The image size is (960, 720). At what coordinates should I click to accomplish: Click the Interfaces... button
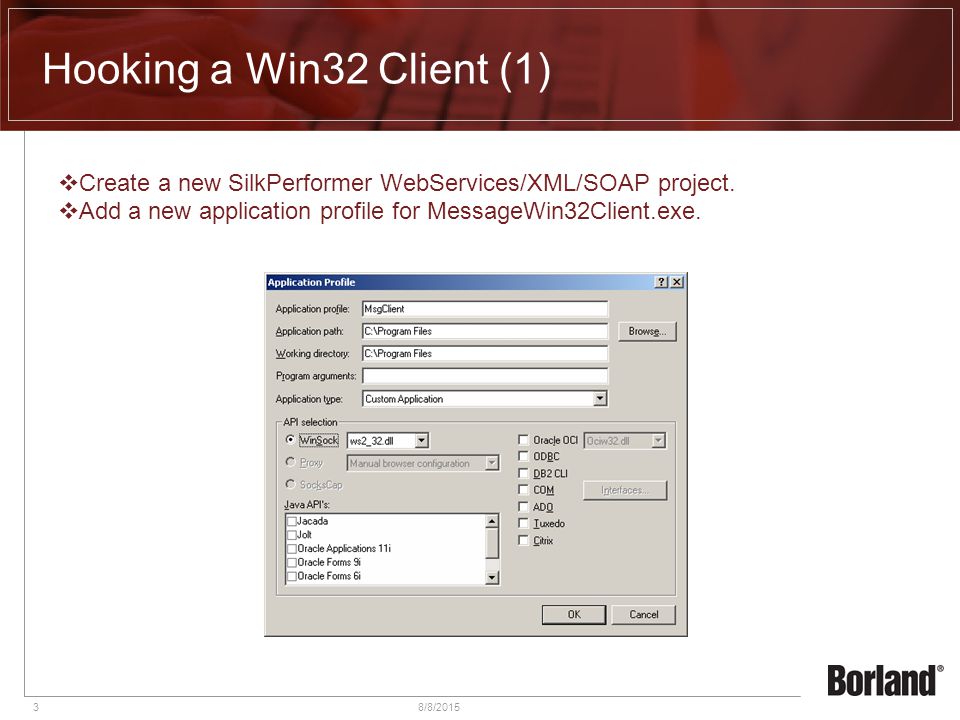(625, 490)
